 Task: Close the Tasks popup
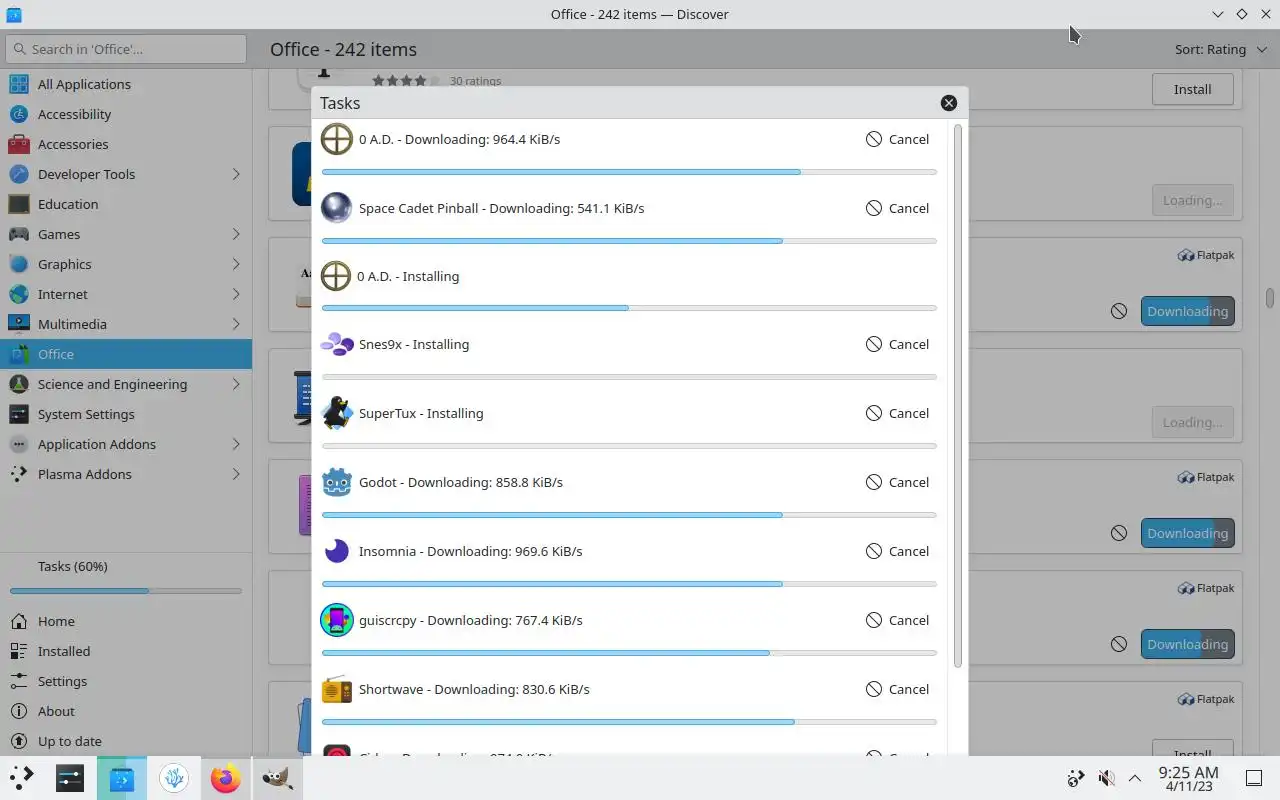coord(949,103)
